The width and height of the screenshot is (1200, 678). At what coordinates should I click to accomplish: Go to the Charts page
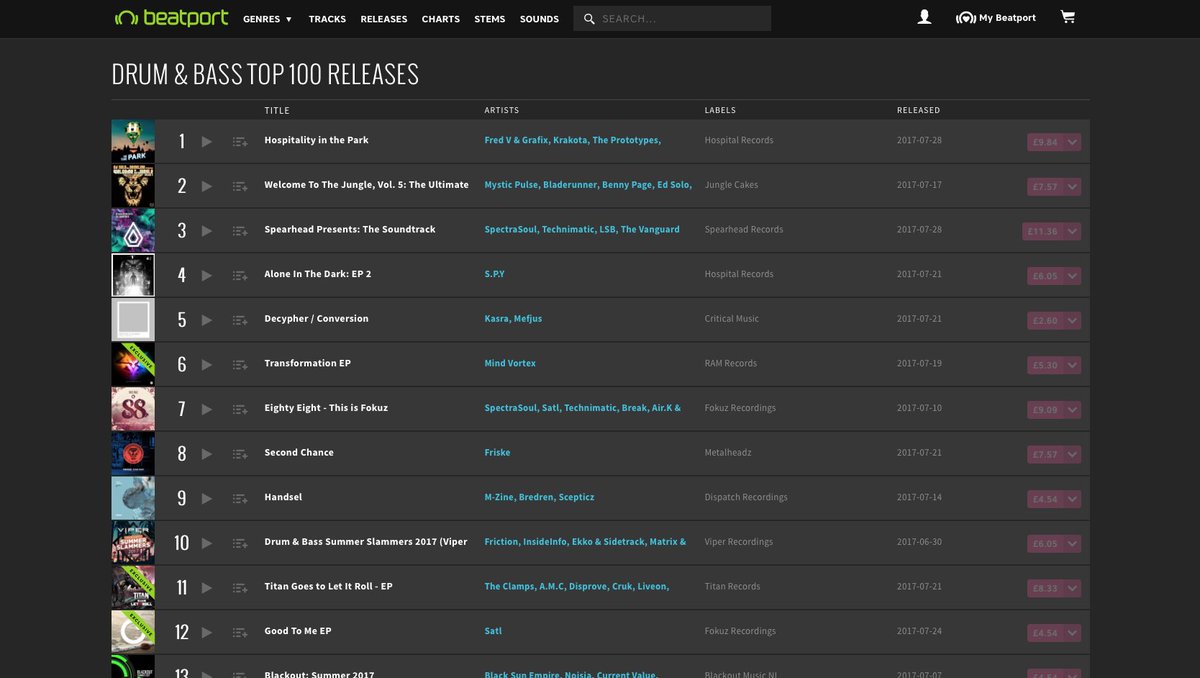point(441,19)
